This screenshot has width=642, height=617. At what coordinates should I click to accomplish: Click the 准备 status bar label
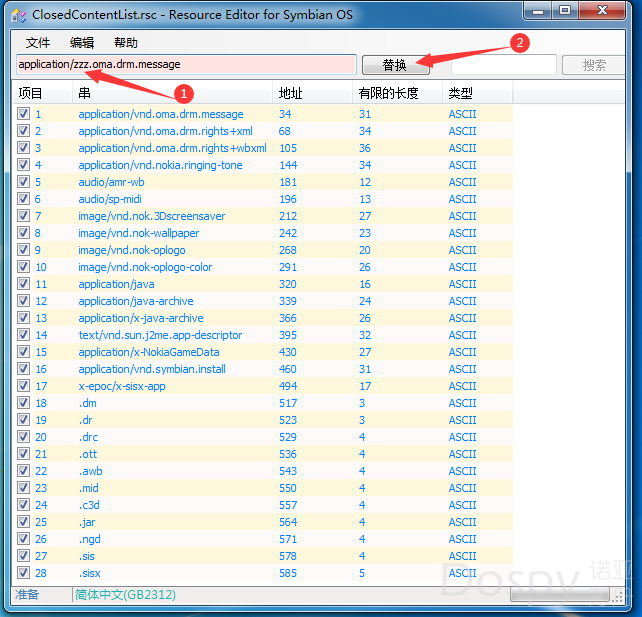pos(27,594)
